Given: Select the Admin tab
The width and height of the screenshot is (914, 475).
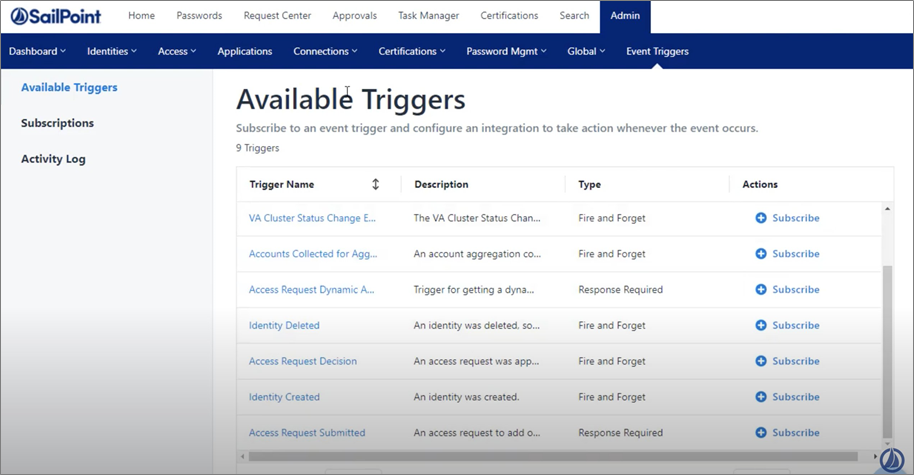Looking at the screenshot, I should click(x=625, y=16).
